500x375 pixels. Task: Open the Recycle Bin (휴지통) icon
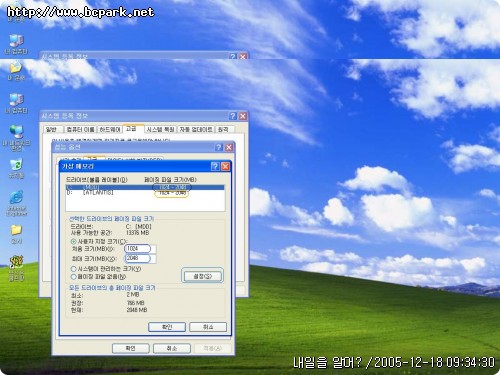16,168
